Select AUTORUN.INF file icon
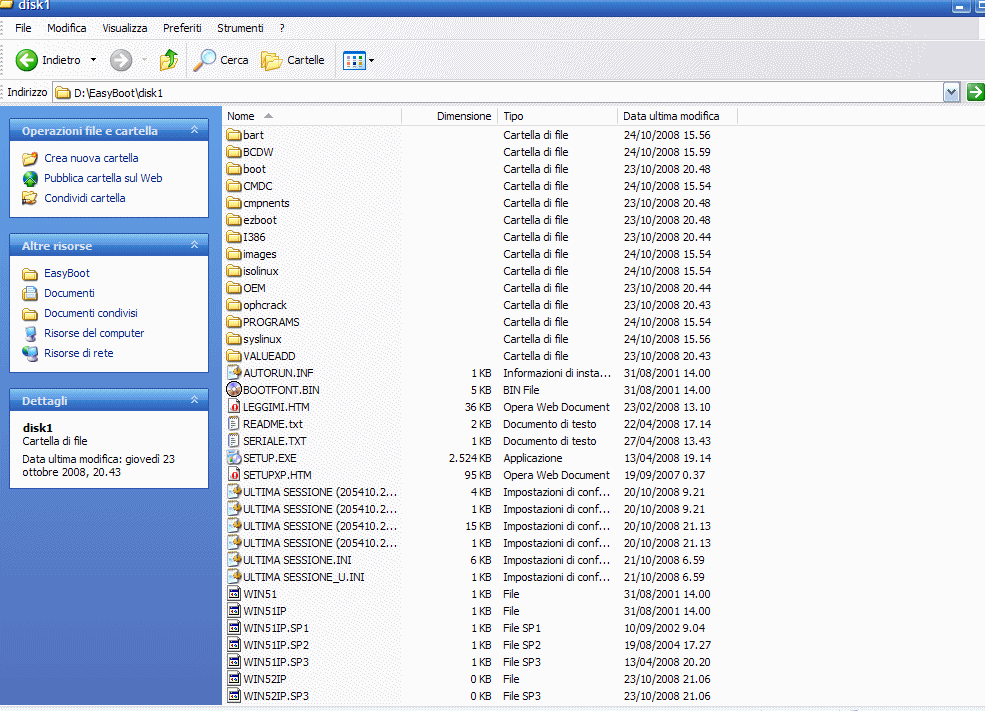985x711 pixels. point(234,372)
